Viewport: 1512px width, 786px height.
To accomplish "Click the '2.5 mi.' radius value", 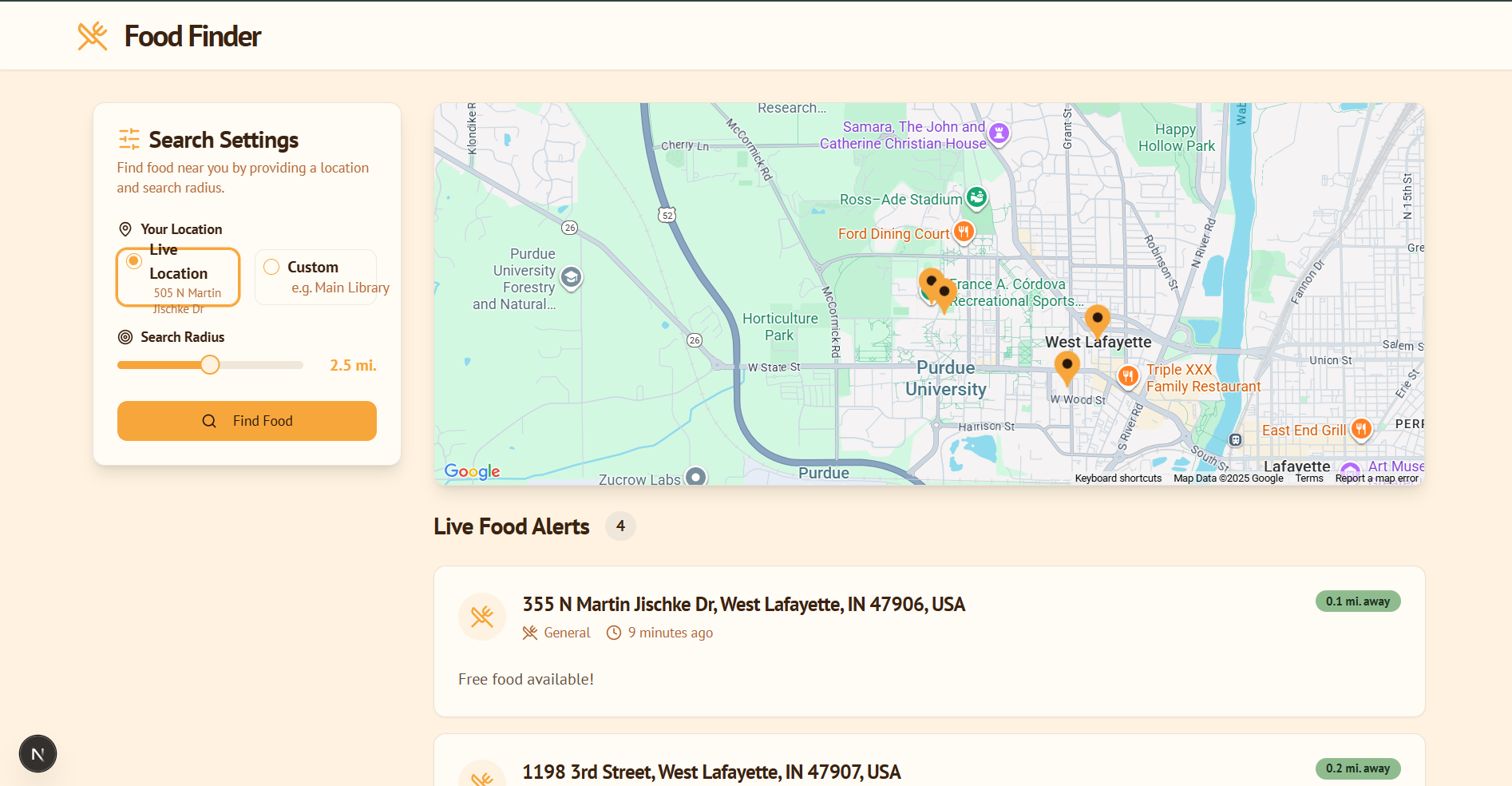I will pyautogui.click(x=353, y=365).
